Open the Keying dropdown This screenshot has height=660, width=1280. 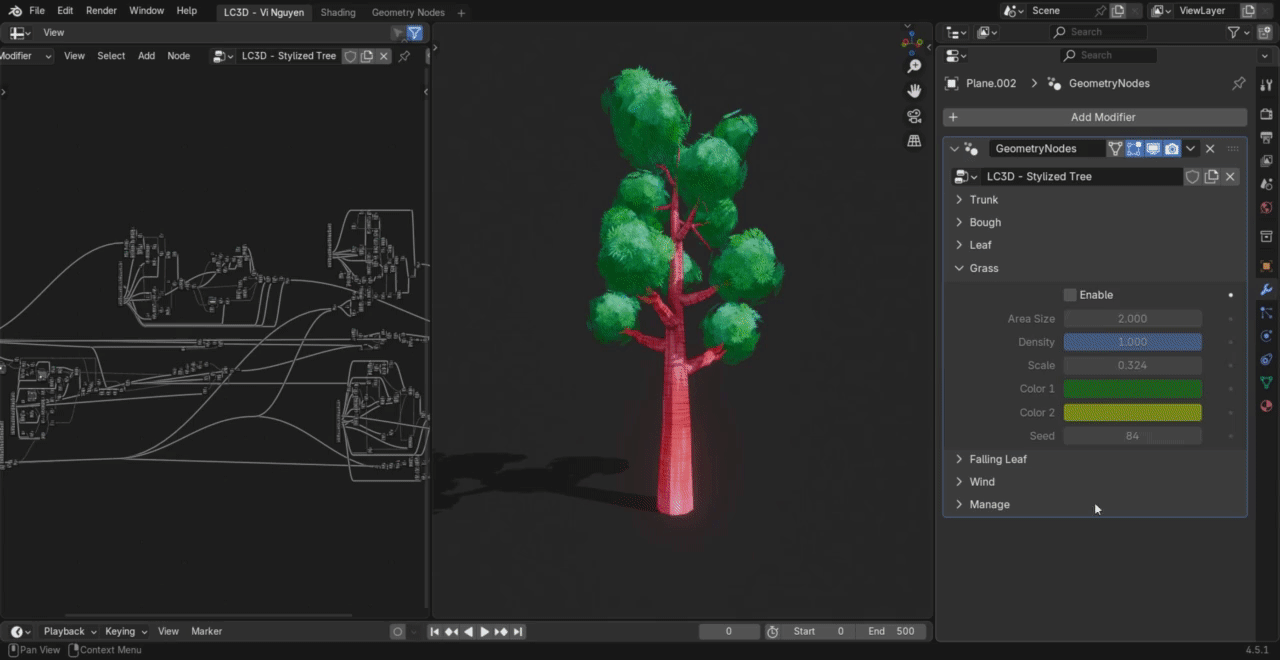[x=125, y=631]
